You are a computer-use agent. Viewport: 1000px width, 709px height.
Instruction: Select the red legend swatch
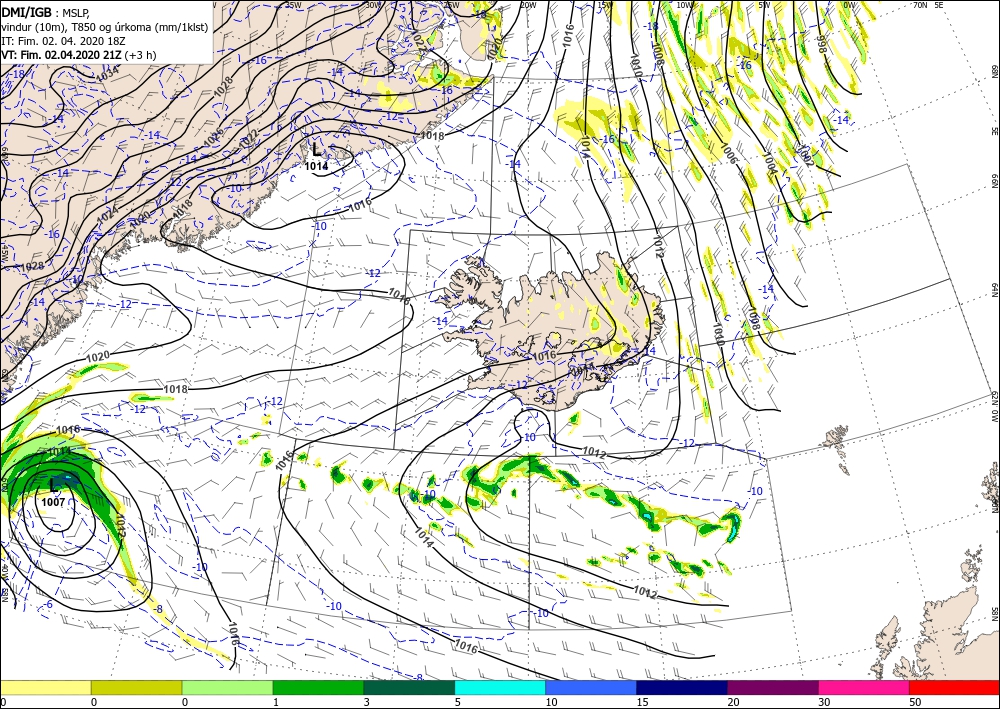[954, 687]
